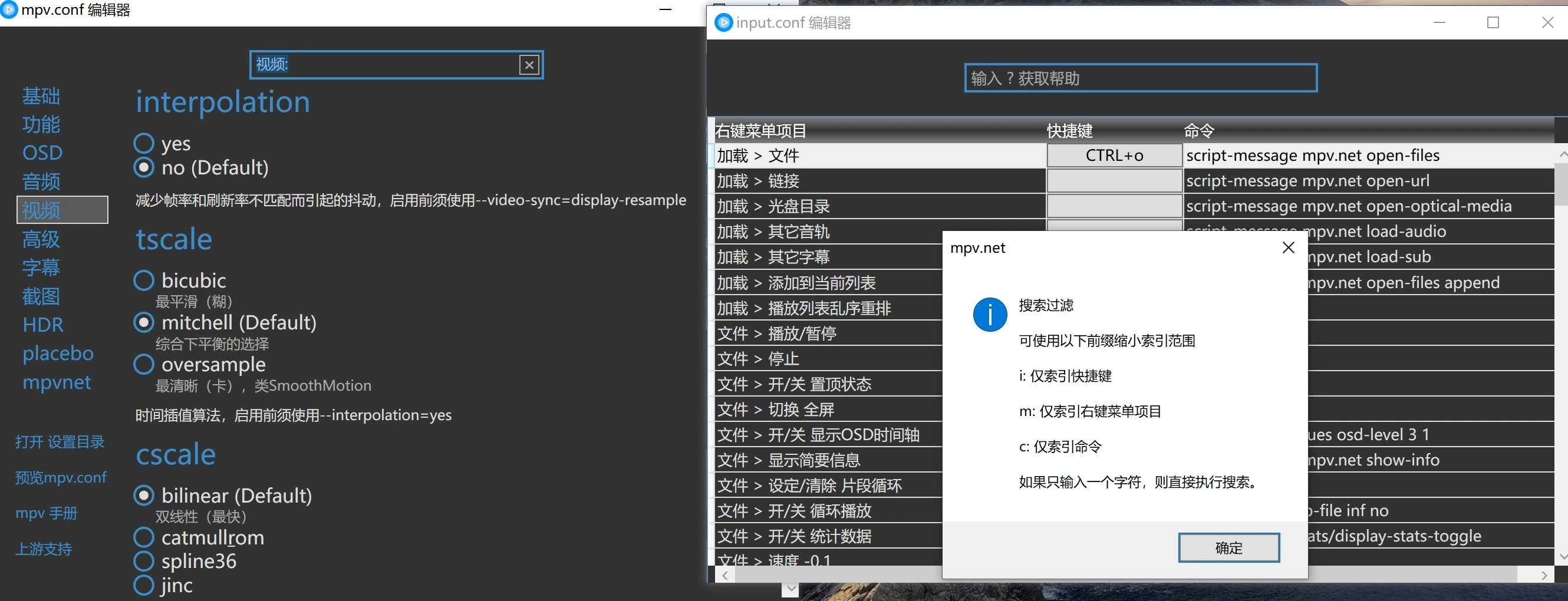The height and width of the screenshot is (601, 1568).
Task: Choose oversample for tscale
Action: click(x=199, y=364)
